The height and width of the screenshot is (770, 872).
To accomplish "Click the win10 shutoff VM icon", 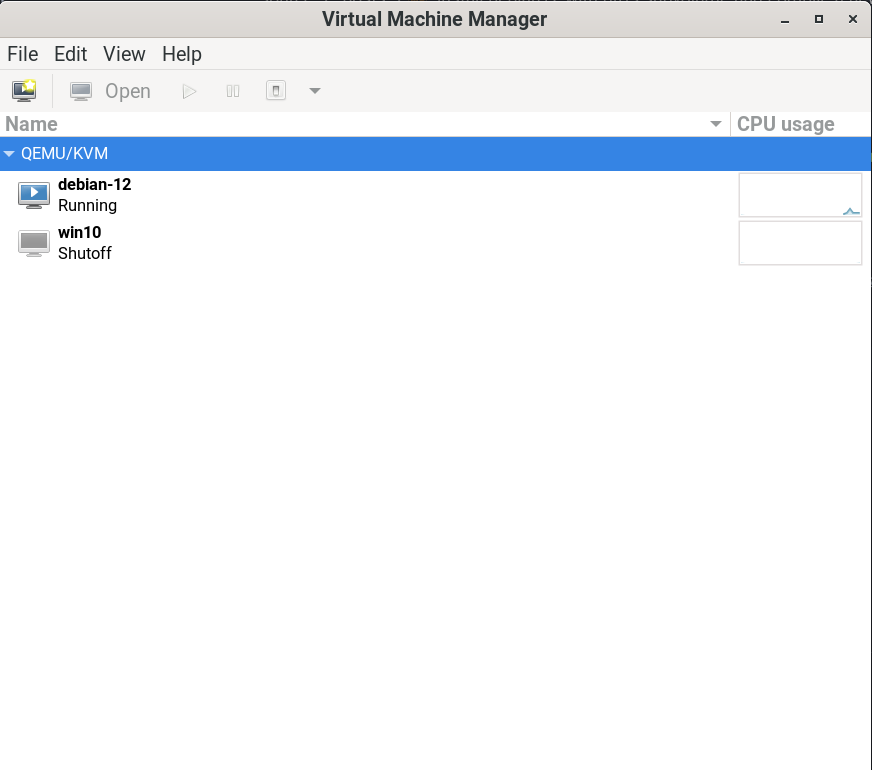I will pyautogui.click(x=34, y=243).
